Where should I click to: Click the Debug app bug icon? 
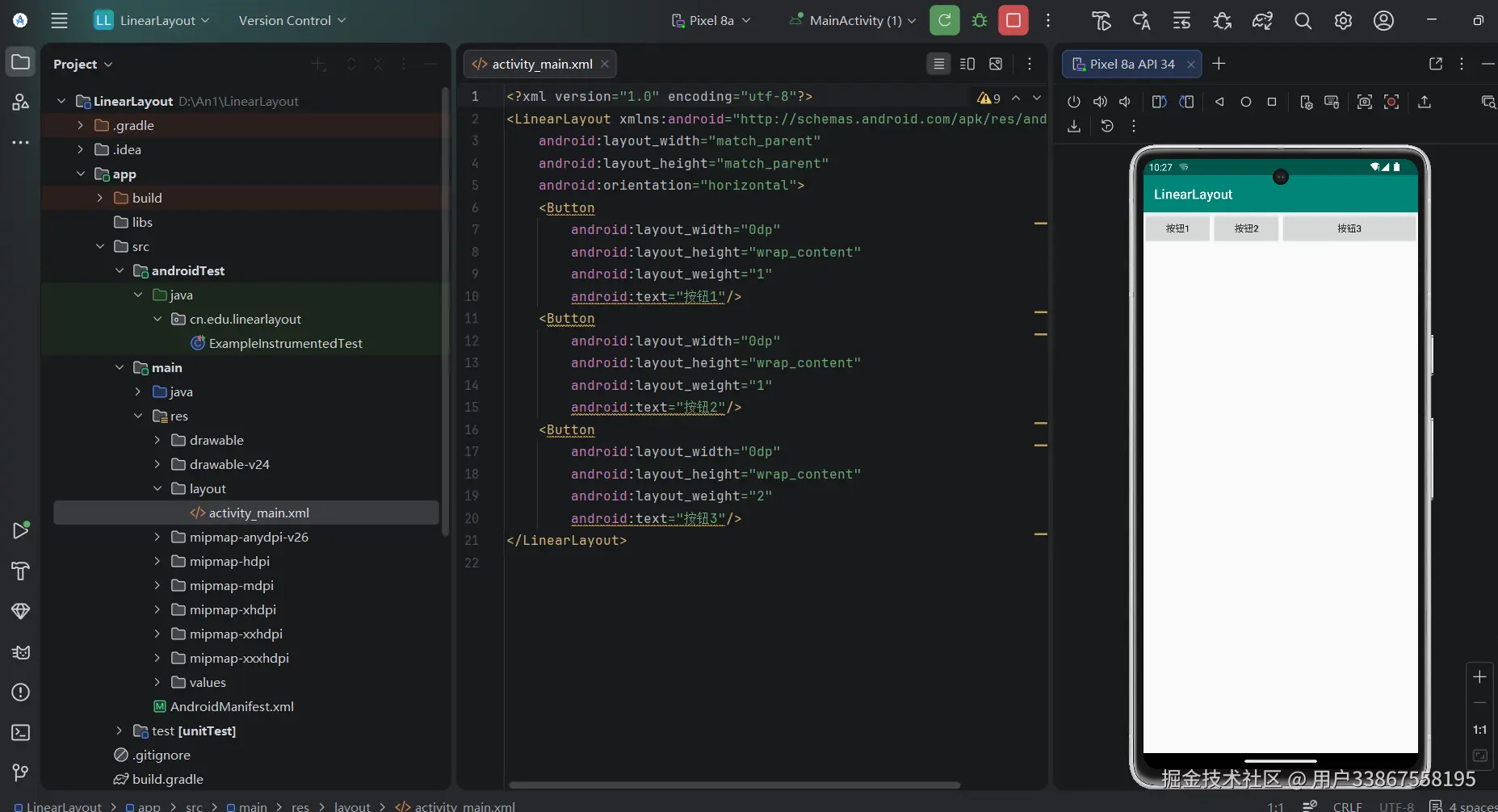(x=980, y=20)
